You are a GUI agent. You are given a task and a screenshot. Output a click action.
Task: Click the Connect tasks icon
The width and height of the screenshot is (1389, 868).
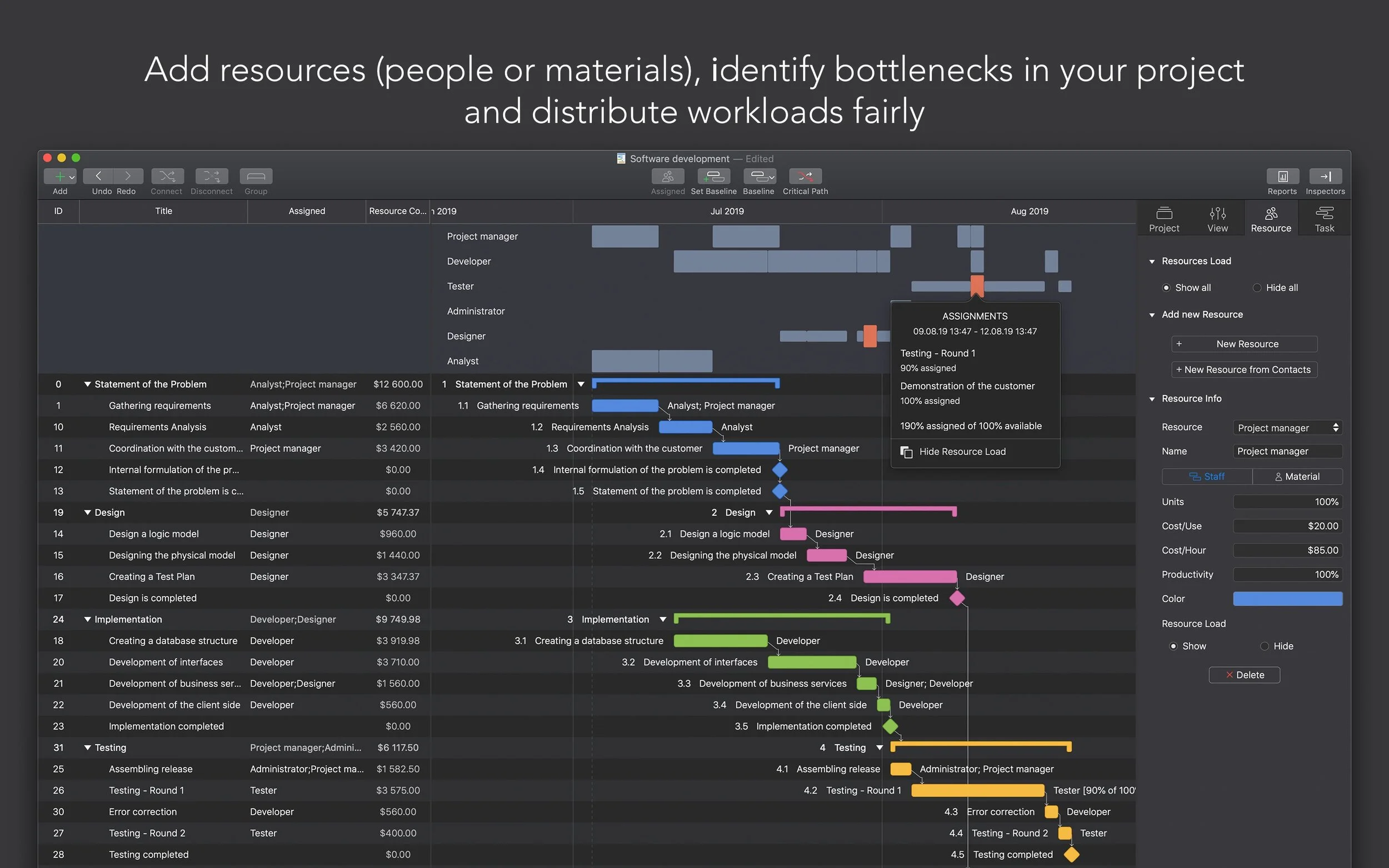click(167, 176)
